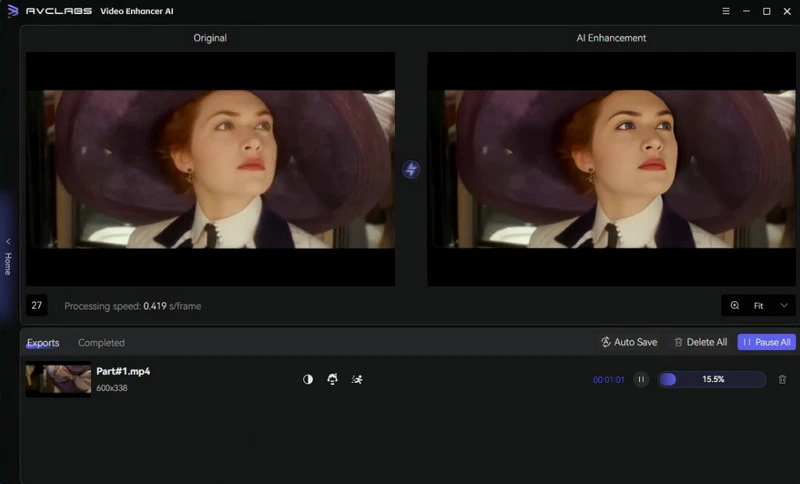Delete the Part#1.mp4 task with trash icon
Screen dimensions: 800x484
(x=782, y=379)
